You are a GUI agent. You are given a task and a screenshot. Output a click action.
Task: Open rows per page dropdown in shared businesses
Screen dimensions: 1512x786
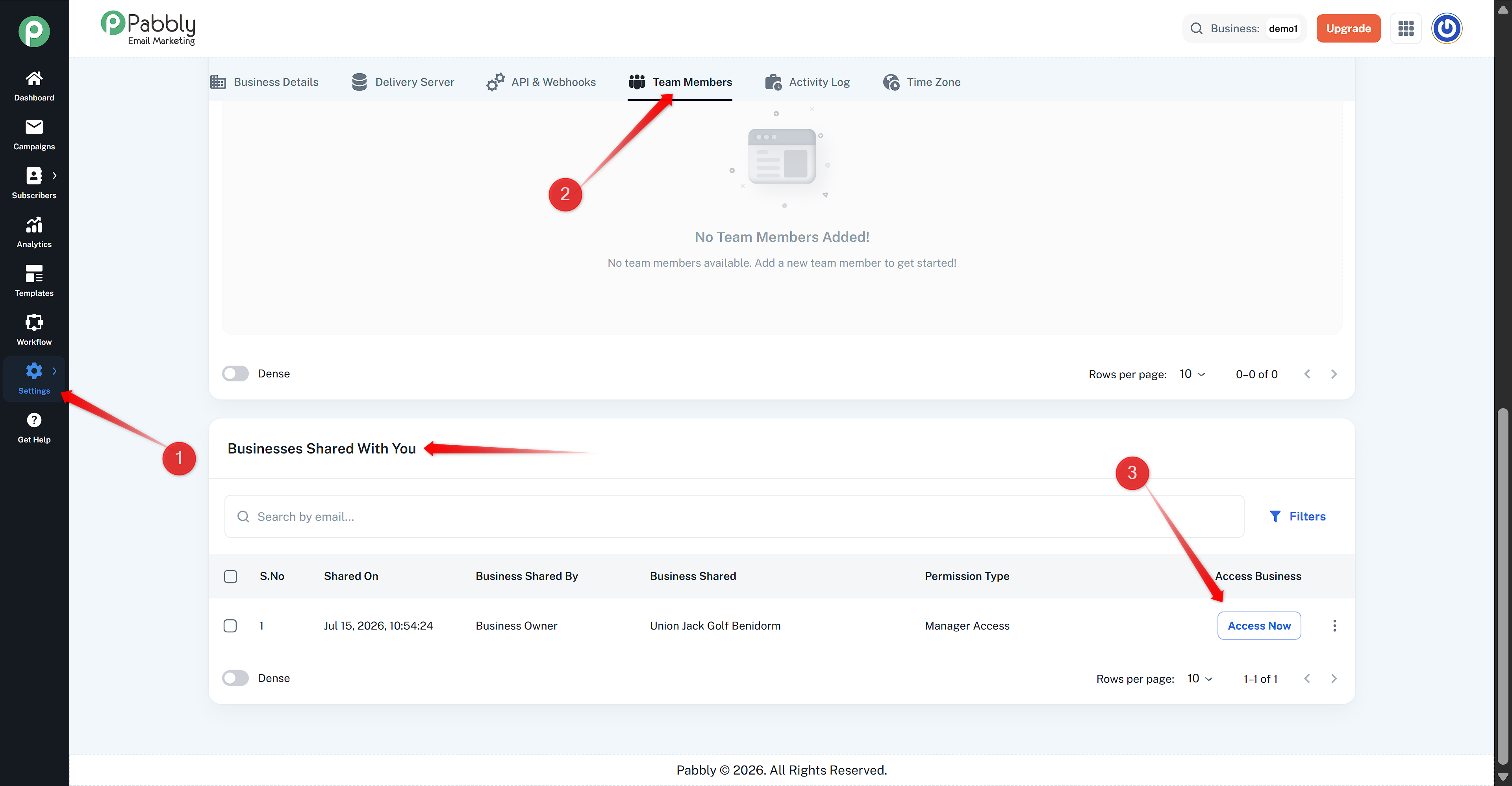click(1200, 678)
